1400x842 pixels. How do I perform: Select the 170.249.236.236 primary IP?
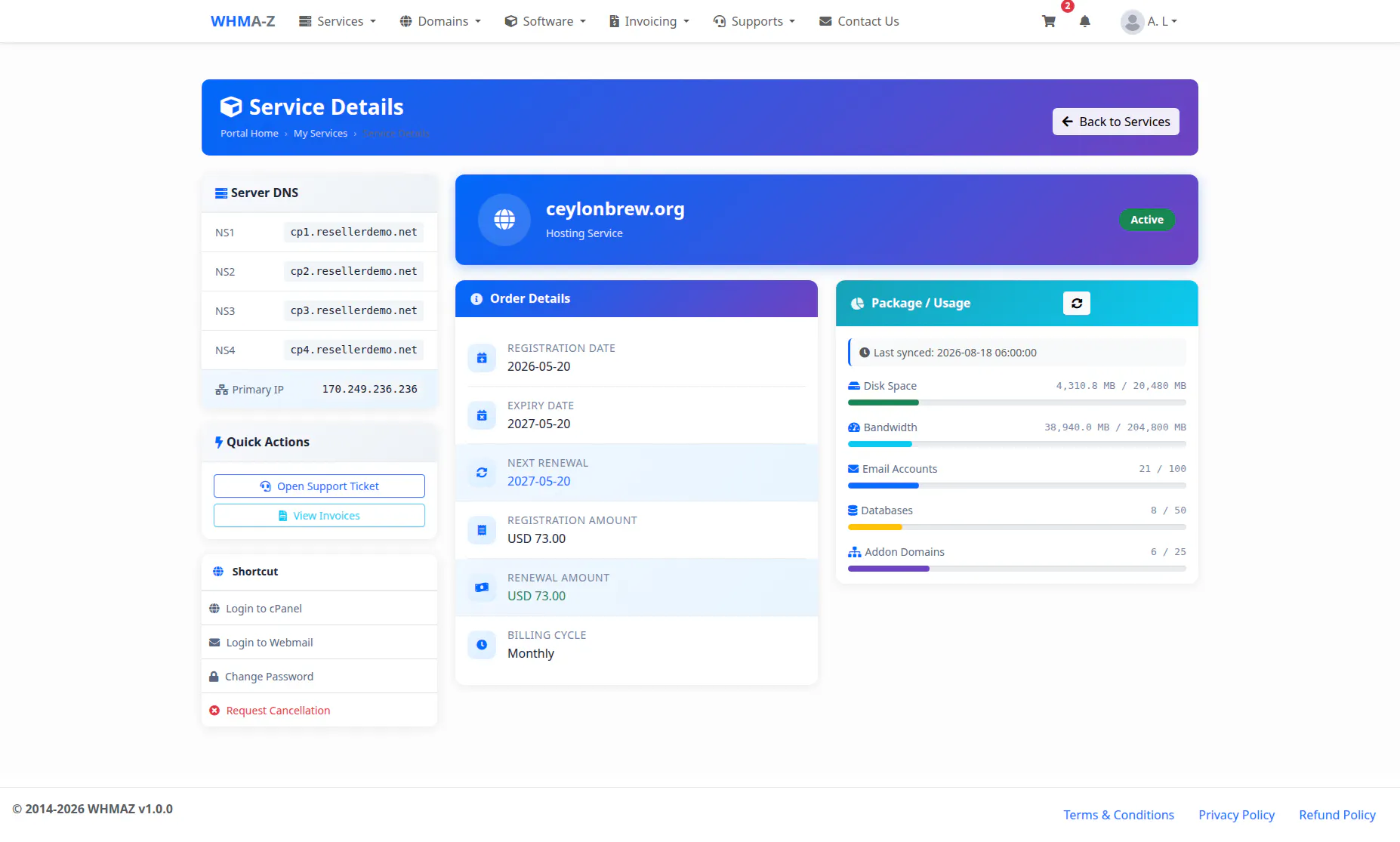pyautogui.click(x=369, y=390)
